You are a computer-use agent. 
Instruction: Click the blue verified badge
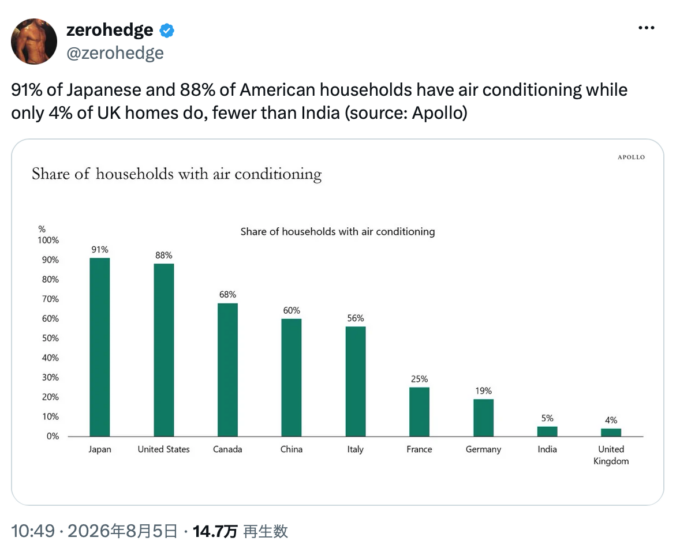pos(167,31)
